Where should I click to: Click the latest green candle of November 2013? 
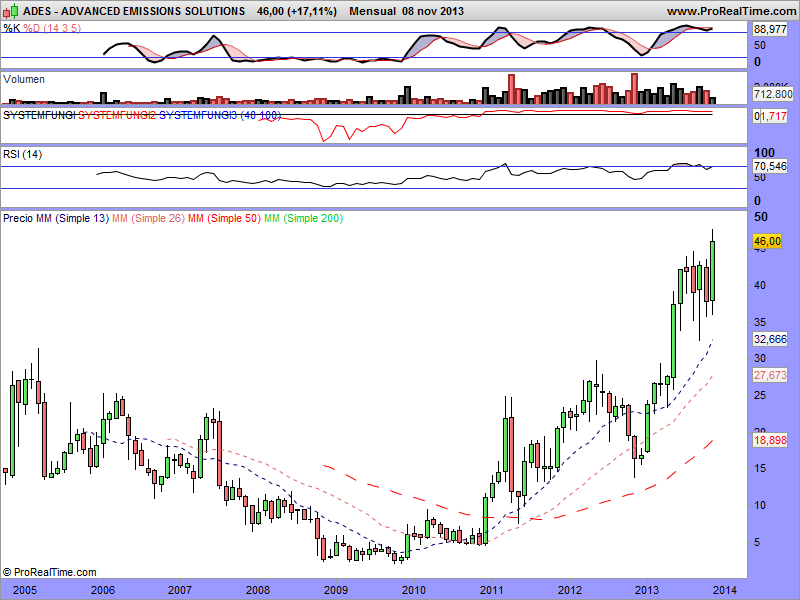(x=712, y=271)
